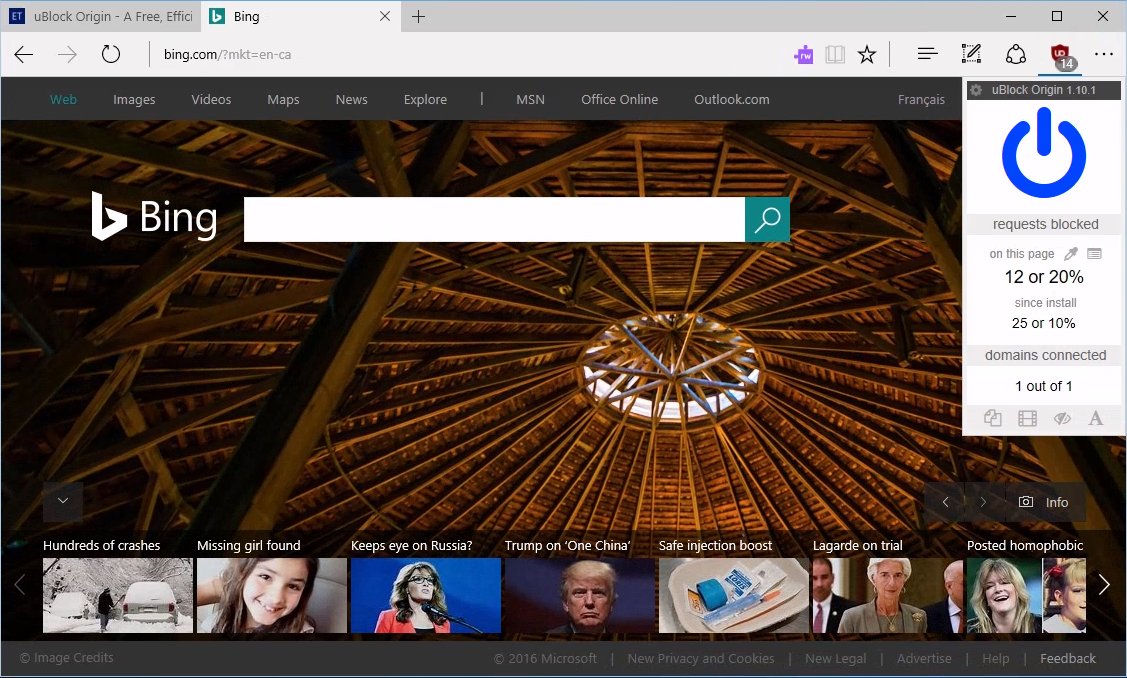Image resolution: width=1127 pixels, height=678 pixels.
Task: Toggle uBlock cosmetic filtering eye icon
Action: (1062, 418)
